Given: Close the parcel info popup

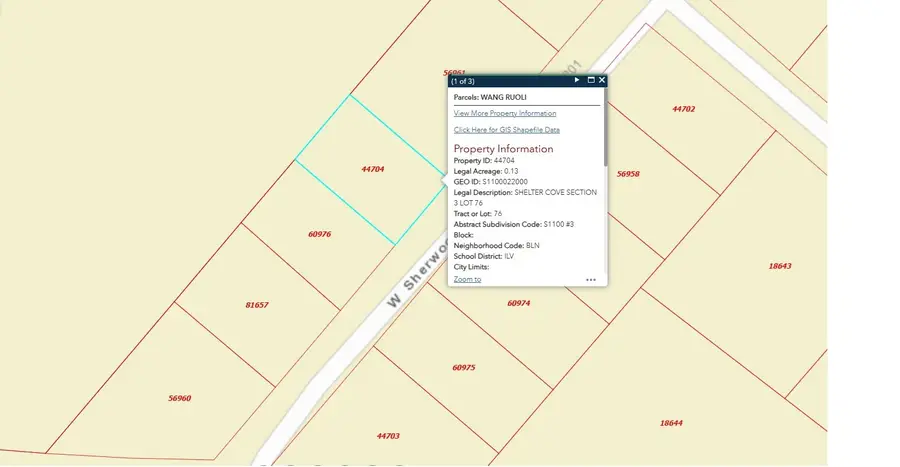Looking at the screenshot, I should tap(602, 80).
